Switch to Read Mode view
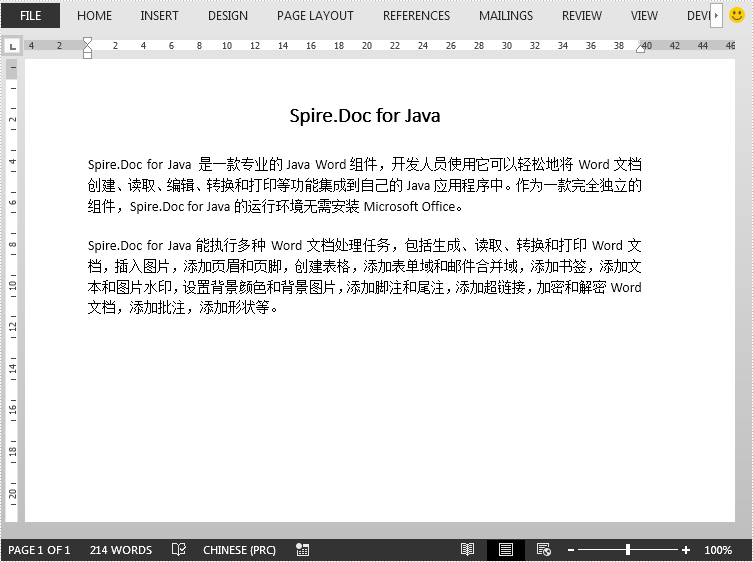 [x=467, y=550]
